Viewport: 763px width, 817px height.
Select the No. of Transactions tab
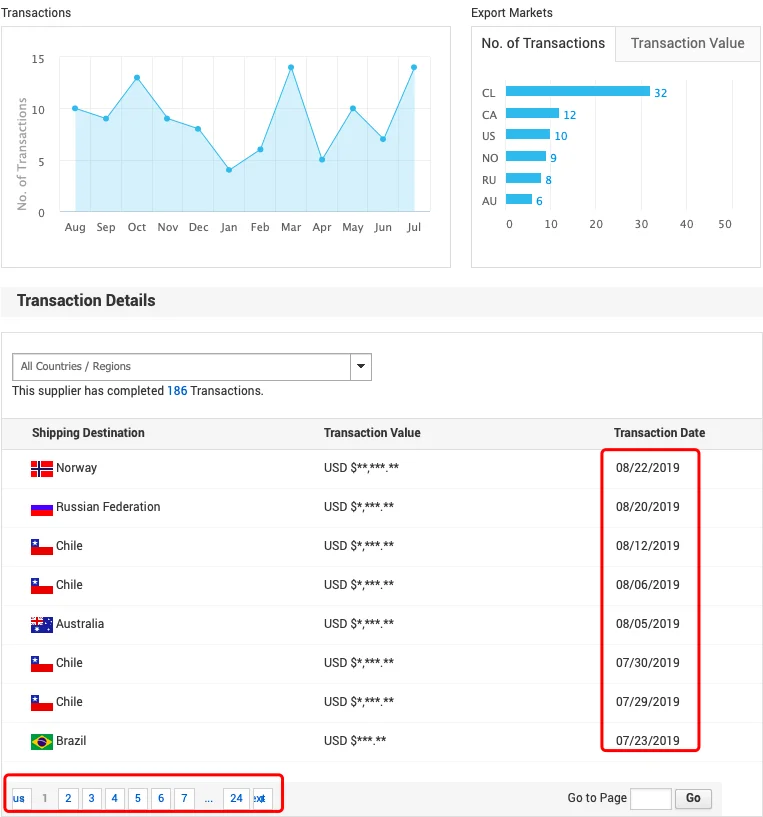coord(543,44)
